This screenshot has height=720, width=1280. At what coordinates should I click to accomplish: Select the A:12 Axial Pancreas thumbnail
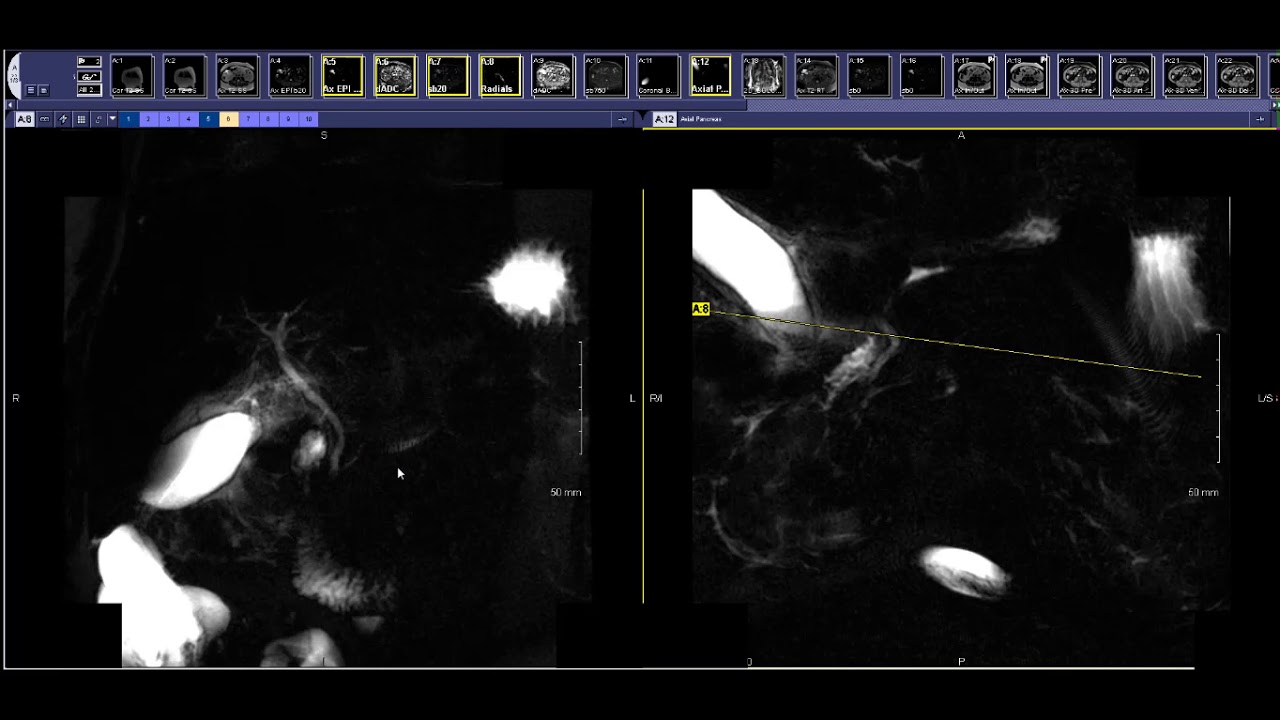(711, 76)
